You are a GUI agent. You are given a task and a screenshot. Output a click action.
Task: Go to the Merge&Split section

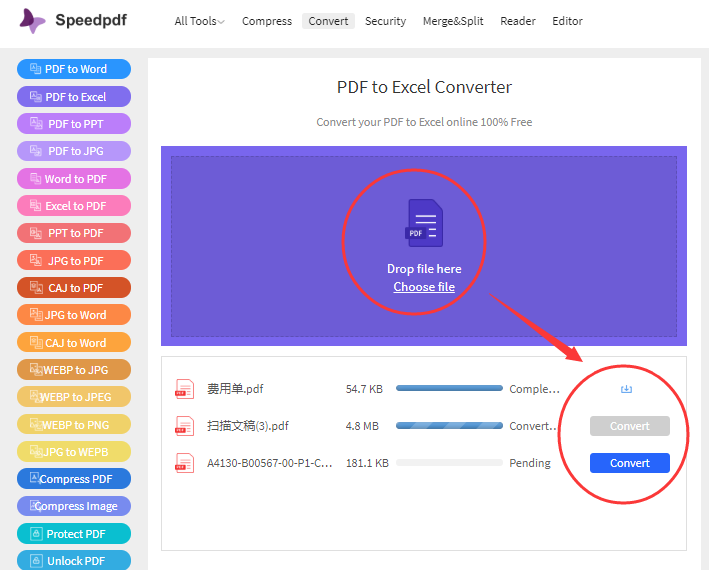tap(453, 21)
